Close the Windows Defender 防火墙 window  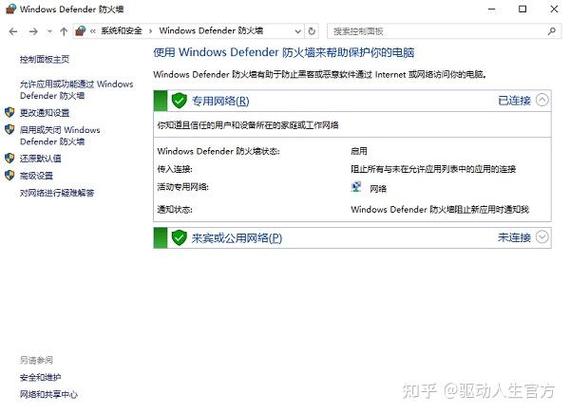coord(554,9)
